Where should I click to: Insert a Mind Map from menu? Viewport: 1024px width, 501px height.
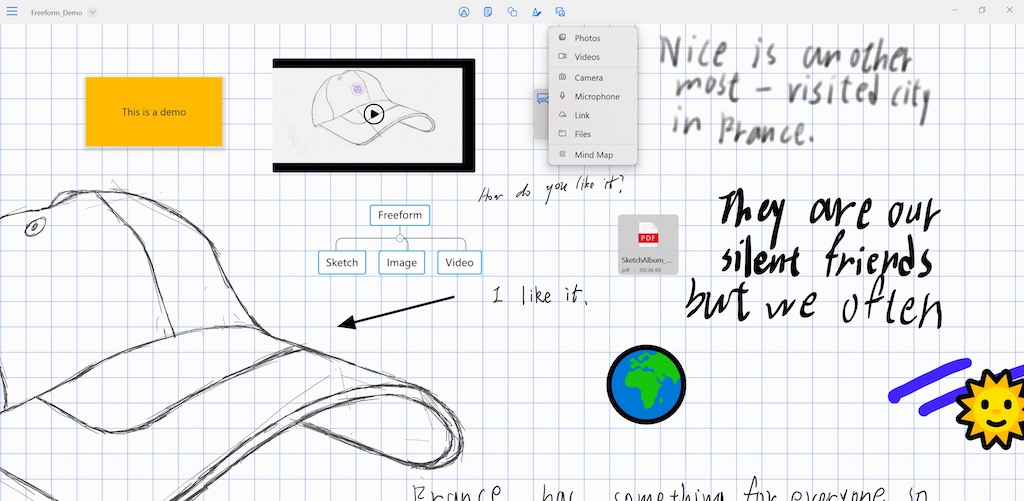[x=593, y=155]
